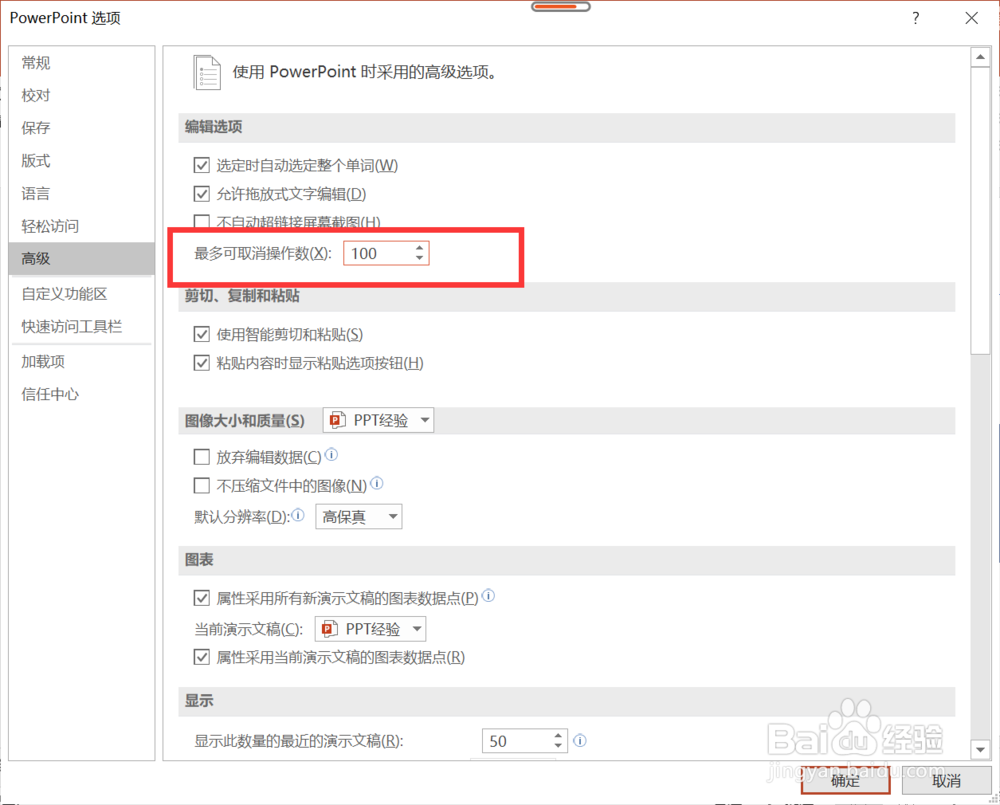Select 保存 in options sidebar

coord(82,128)
